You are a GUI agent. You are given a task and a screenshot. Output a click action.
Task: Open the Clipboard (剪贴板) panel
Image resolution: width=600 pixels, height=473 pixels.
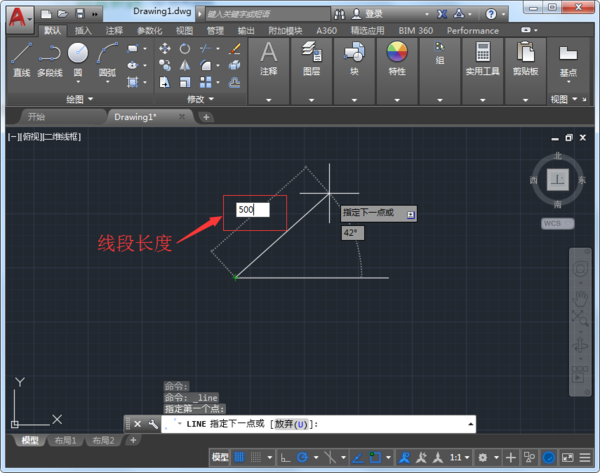[x=525, y=54]
